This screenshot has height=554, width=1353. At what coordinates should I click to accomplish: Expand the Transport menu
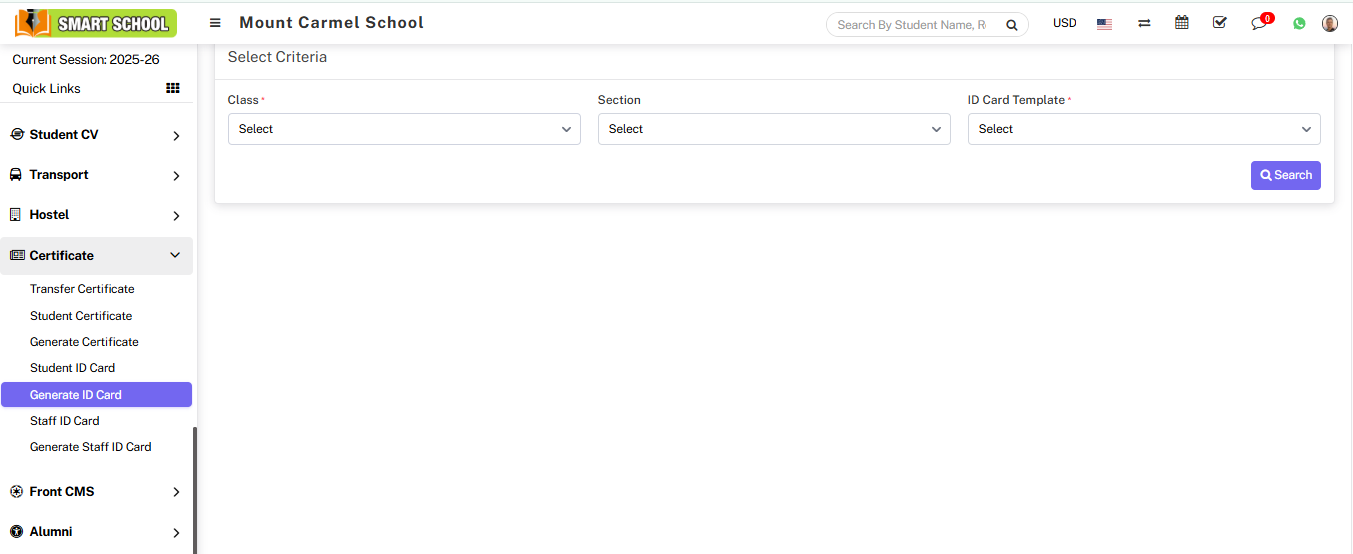(x=96, y=175)
